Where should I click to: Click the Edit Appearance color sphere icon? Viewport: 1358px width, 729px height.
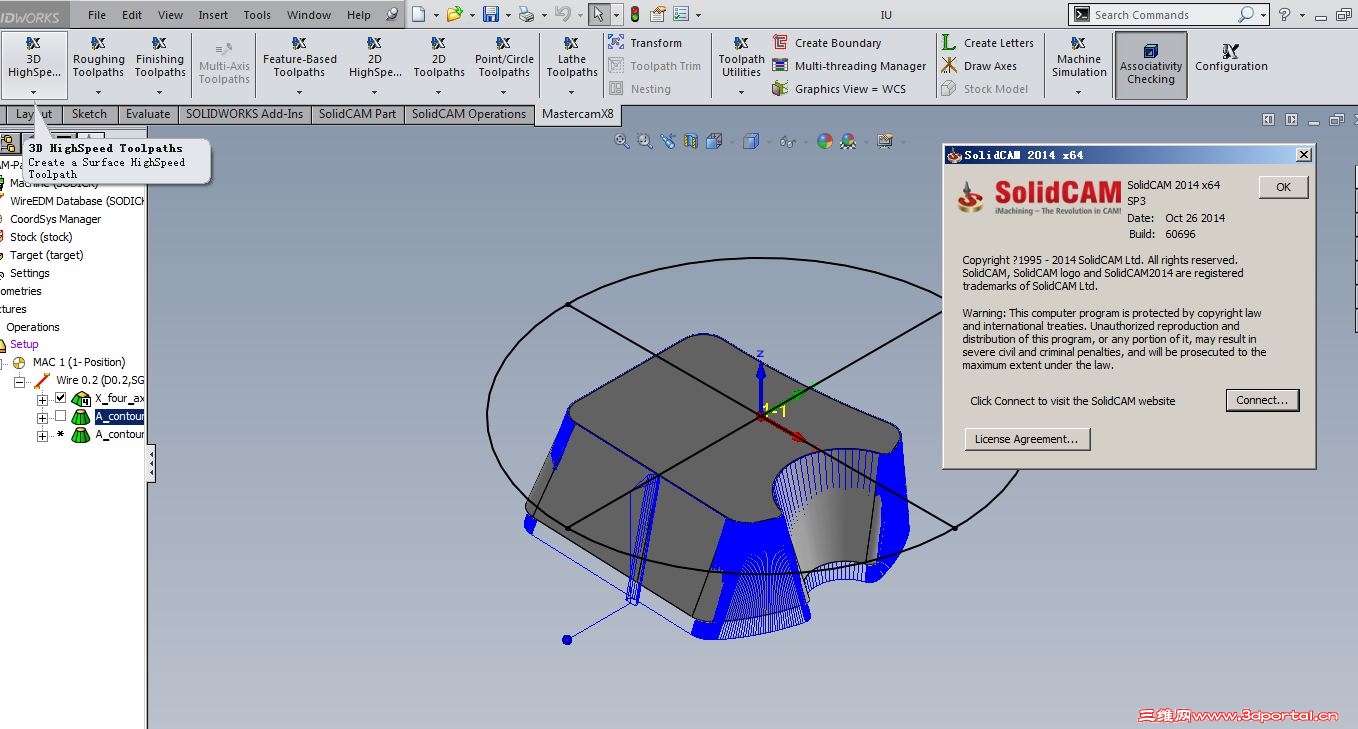[824, 142]
